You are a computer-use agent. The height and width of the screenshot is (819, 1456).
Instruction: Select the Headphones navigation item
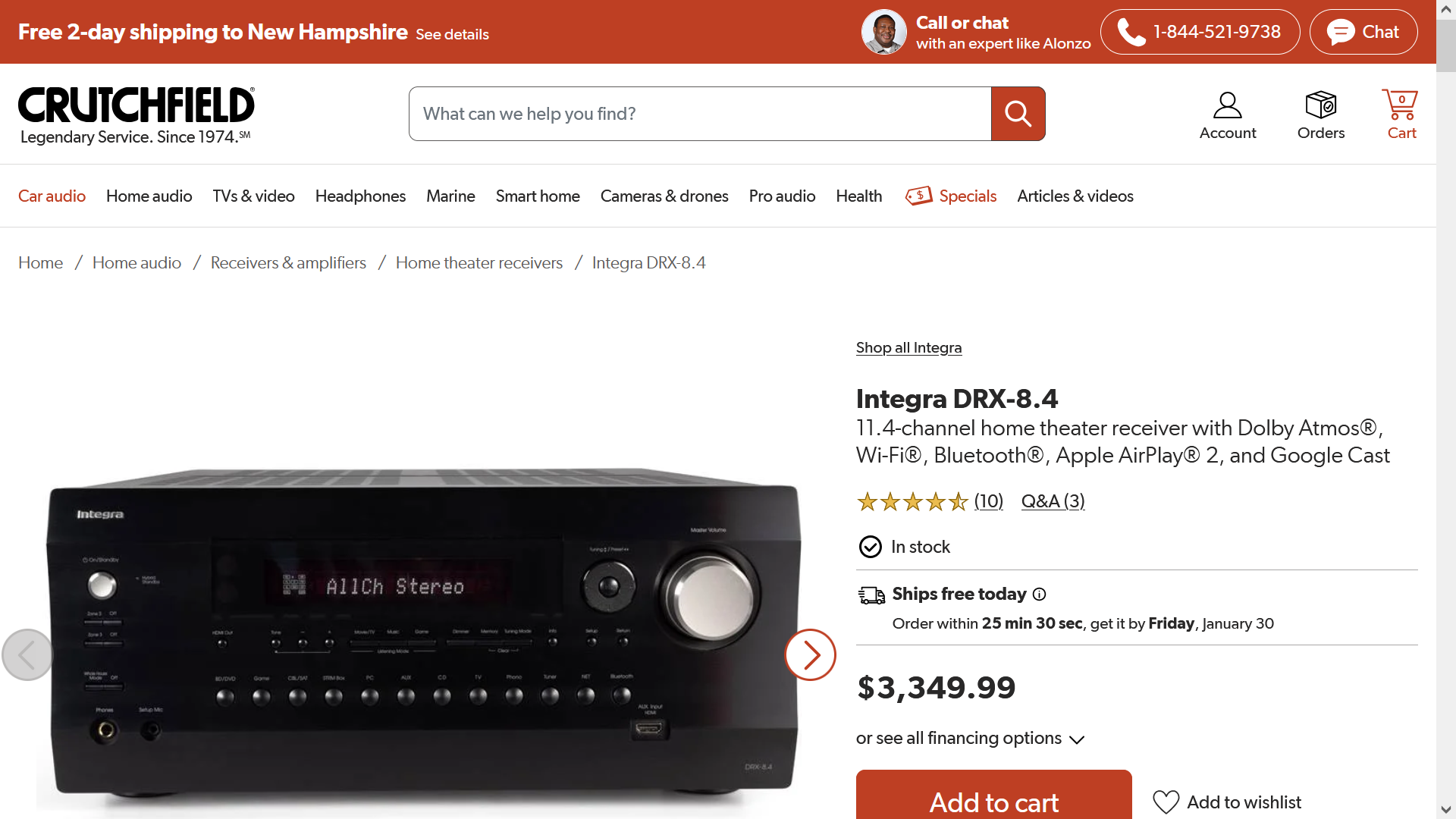click(360, 196)
